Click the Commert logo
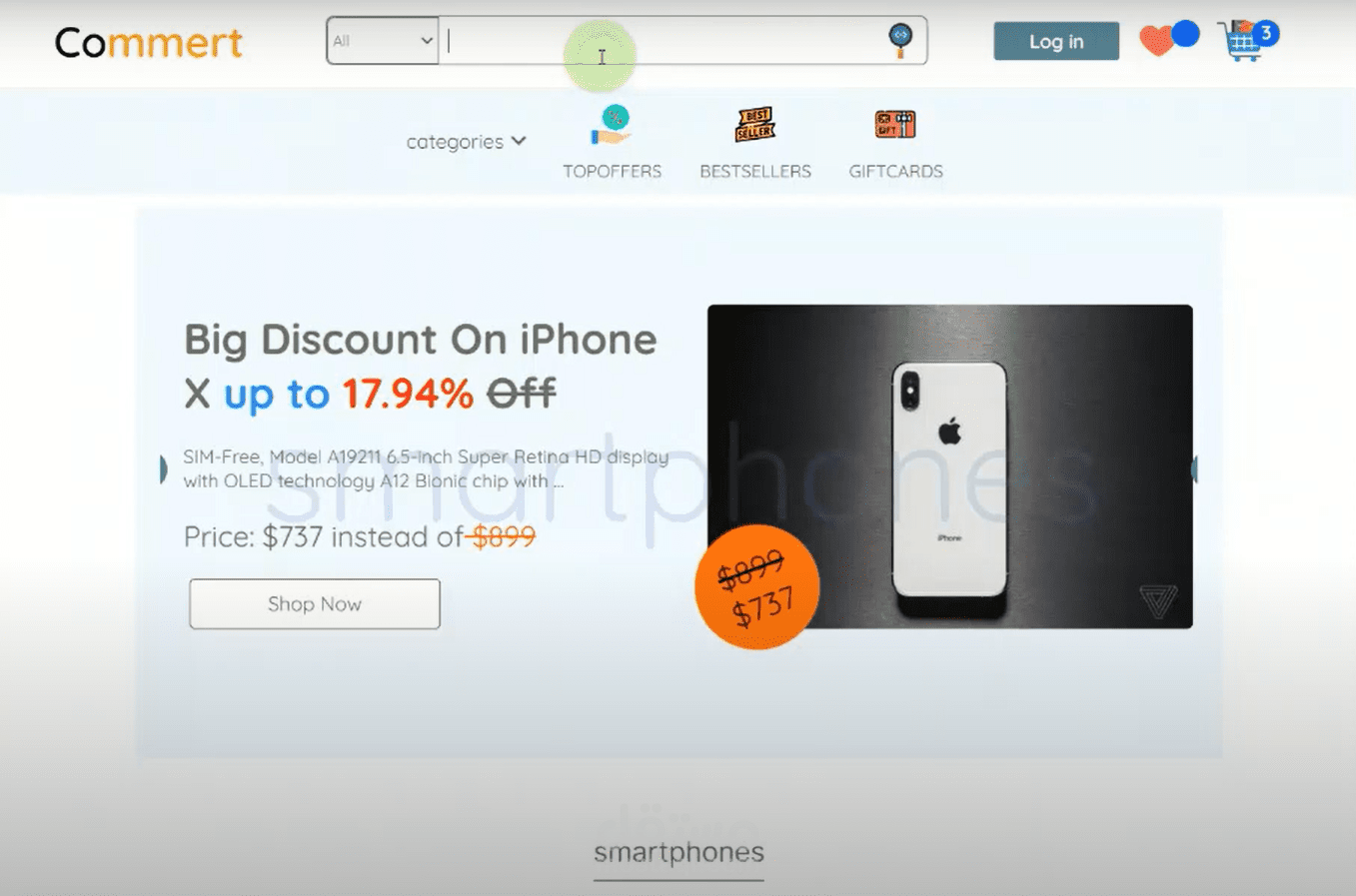The image size is (1356, 896). click(x=148, y=42)
